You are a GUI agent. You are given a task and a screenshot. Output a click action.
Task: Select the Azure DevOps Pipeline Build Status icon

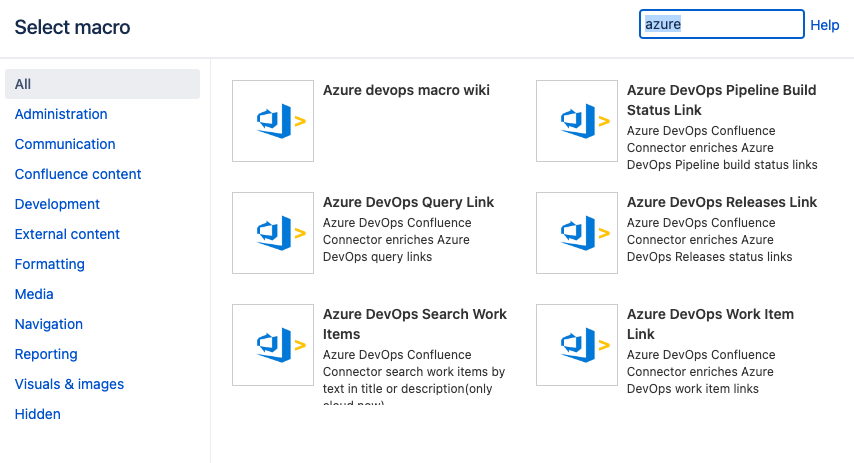(x=576, y=121)
